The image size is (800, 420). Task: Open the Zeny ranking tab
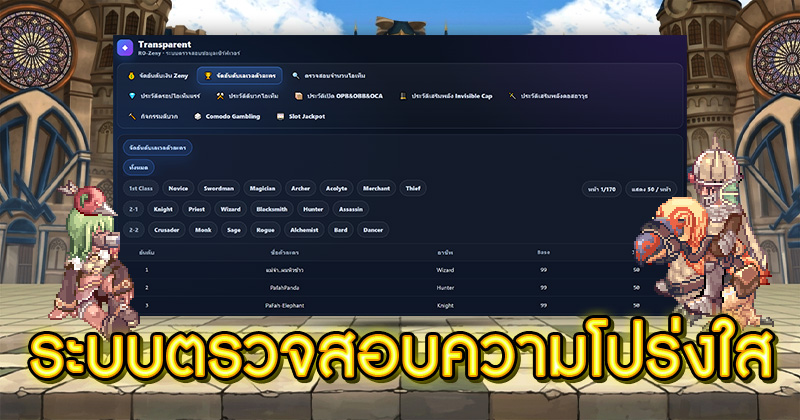pos(158,76)
